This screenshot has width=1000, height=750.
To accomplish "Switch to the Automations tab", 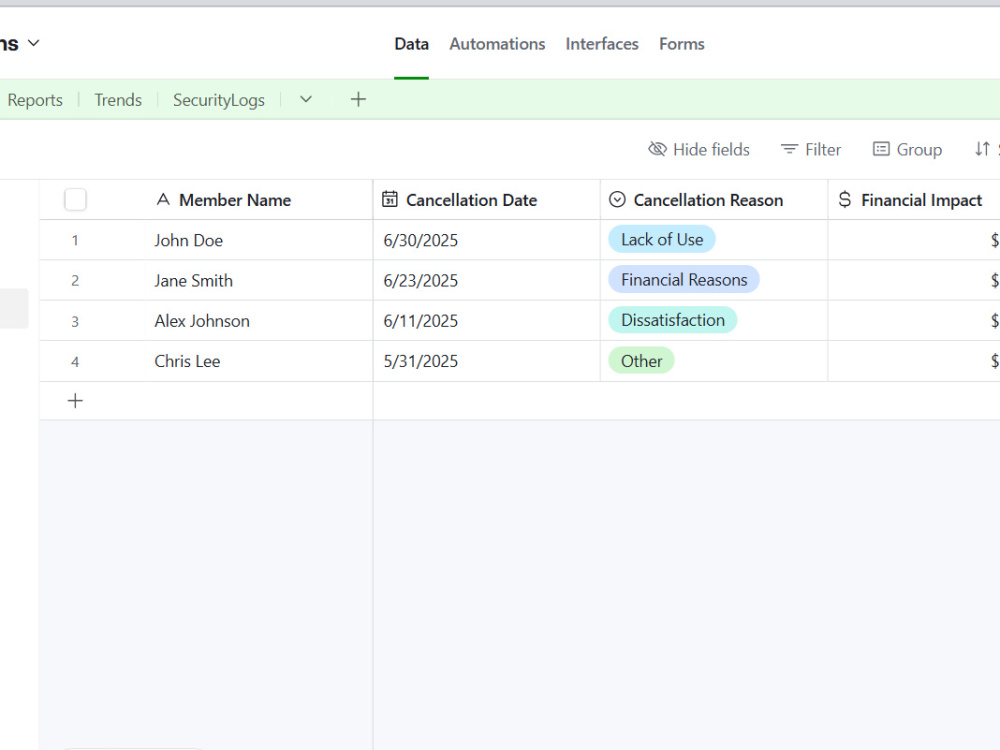I will [x=497, y=44].
